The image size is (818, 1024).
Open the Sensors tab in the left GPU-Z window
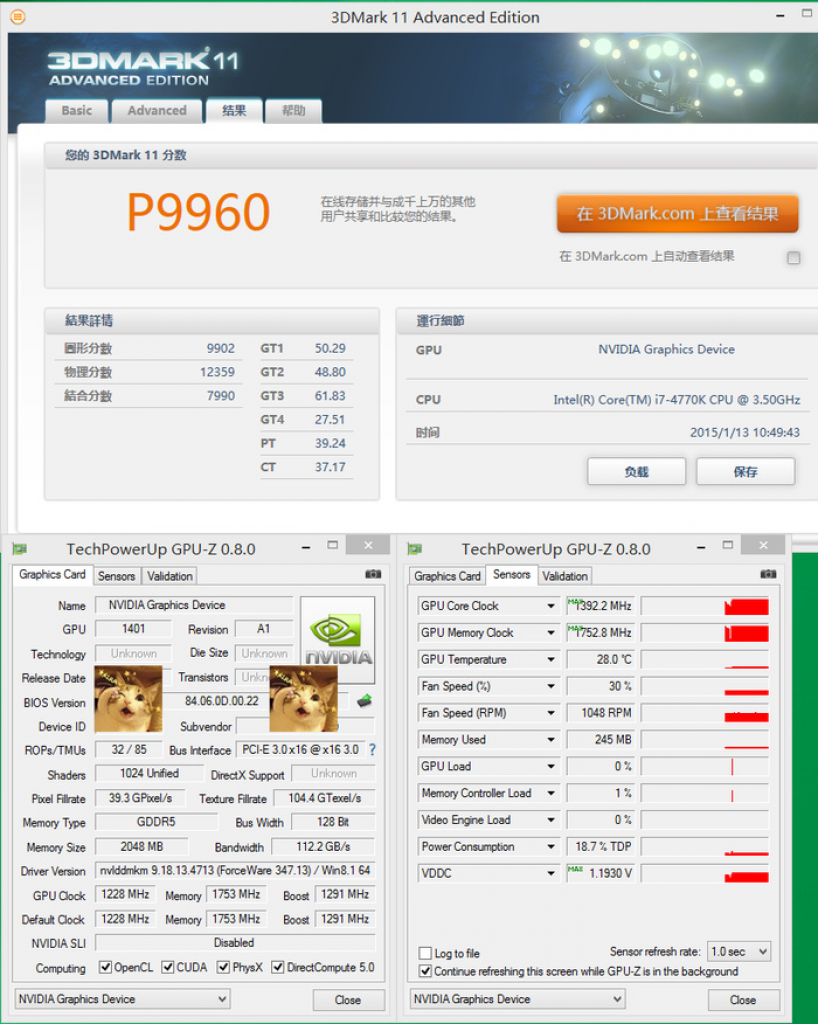point(116,576)
